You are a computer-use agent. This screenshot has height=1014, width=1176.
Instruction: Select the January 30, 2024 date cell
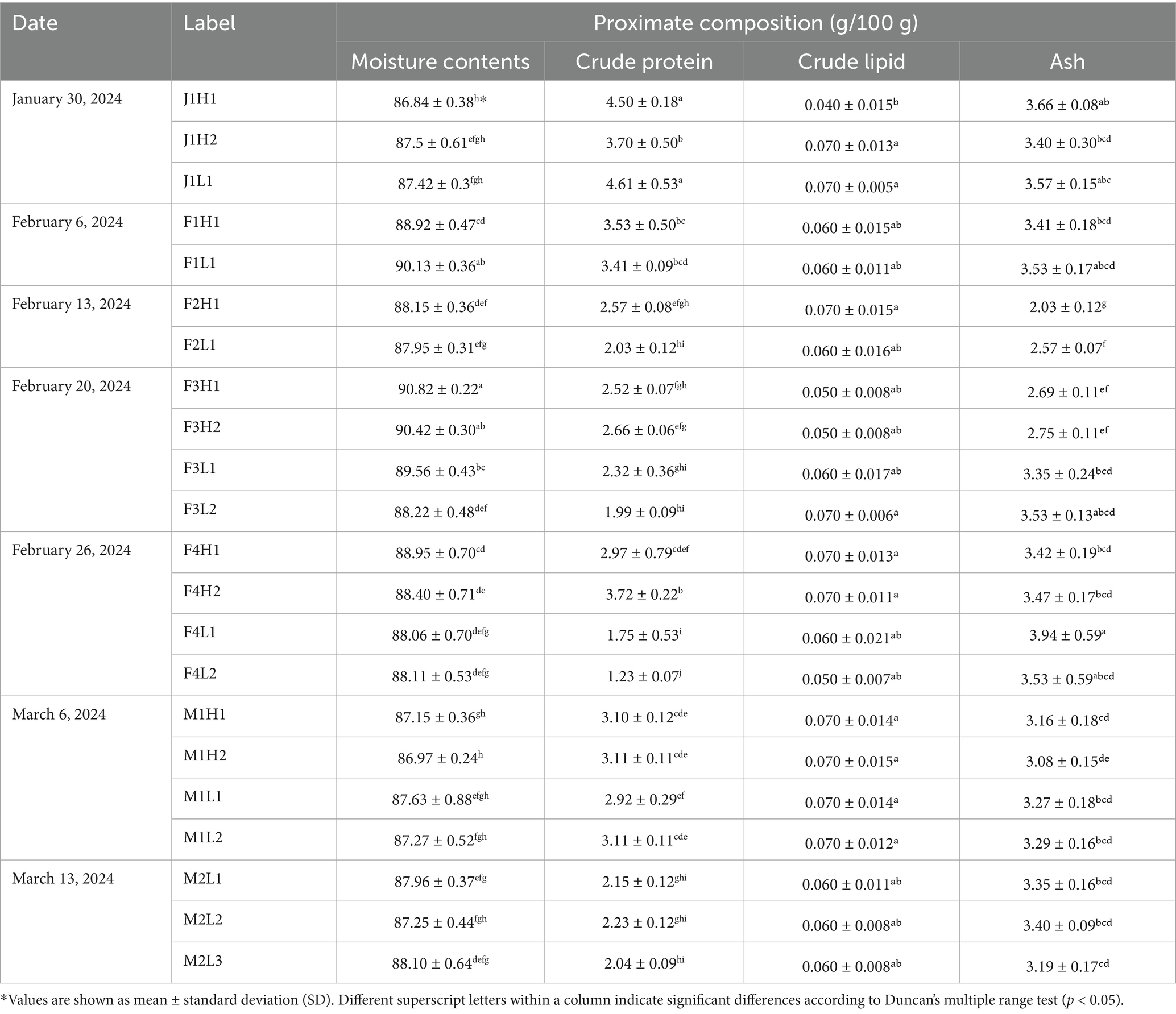(67, 99)
